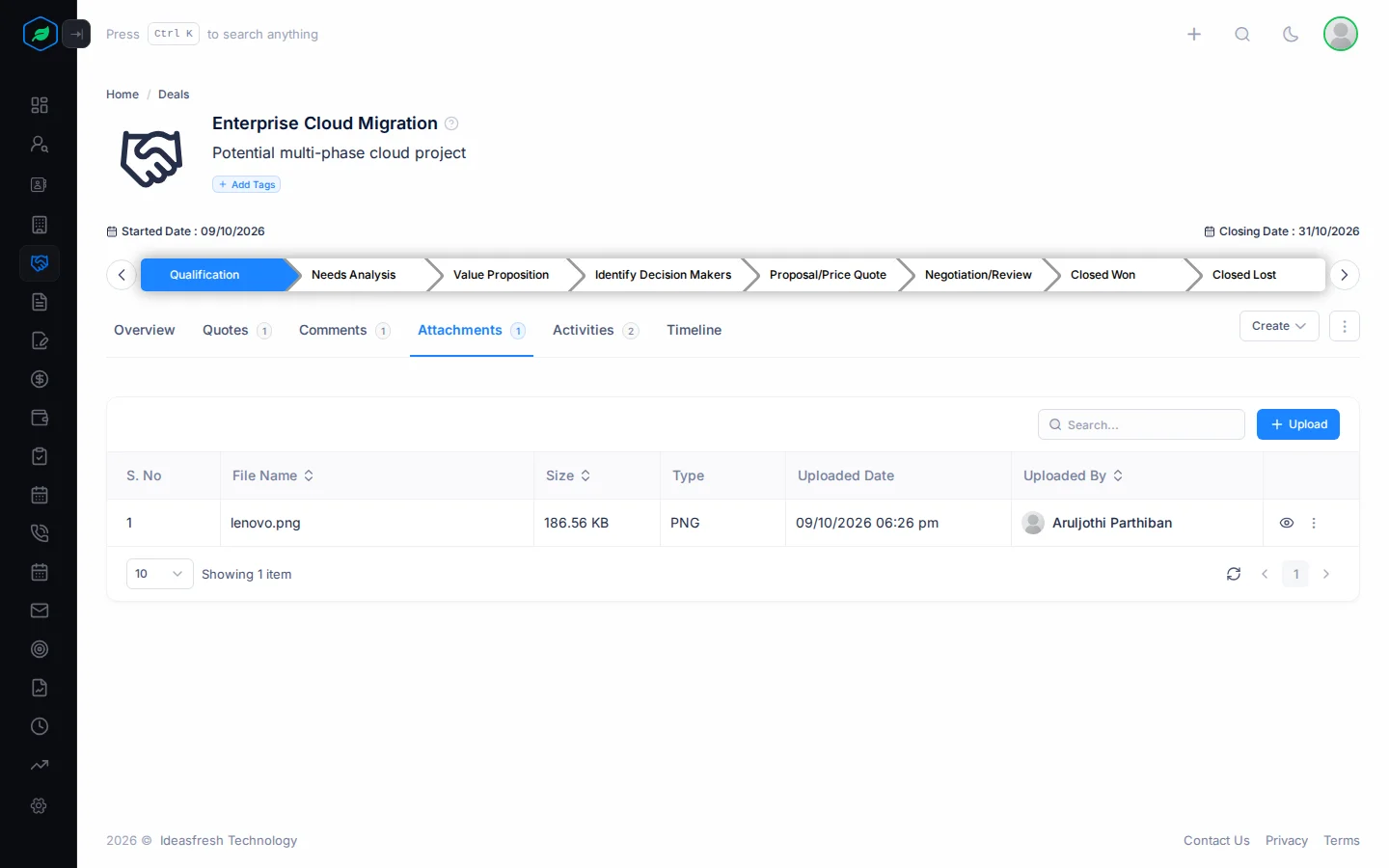Set deal stage to Closed Won
Screen dimensions: 1389x868
(1103, 275)
